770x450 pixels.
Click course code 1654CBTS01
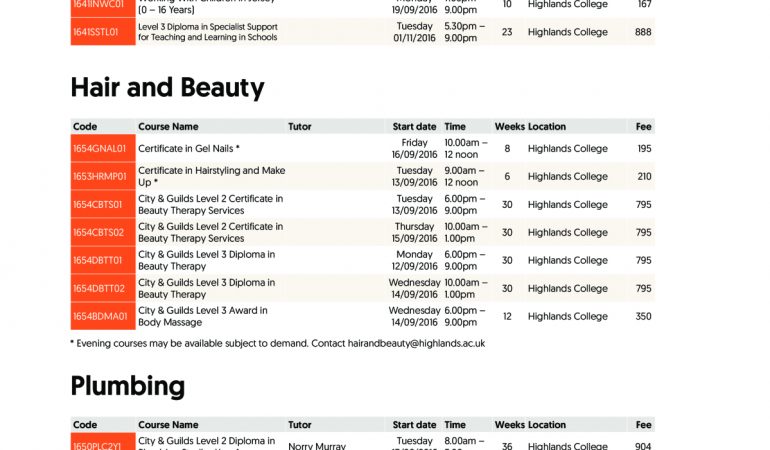pos(98,204)
